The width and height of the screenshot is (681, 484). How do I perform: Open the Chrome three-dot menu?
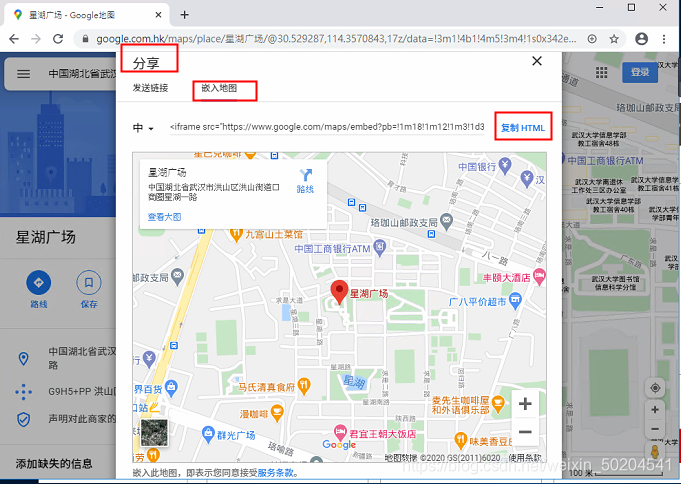click(664, 39)
